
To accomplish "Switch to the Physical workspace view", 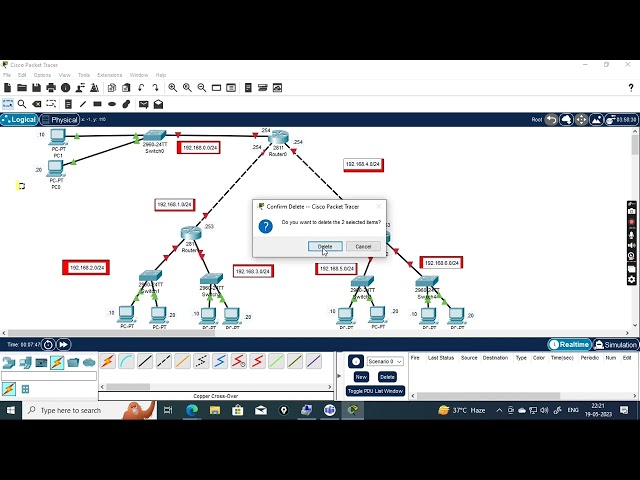I will point(60,120).
